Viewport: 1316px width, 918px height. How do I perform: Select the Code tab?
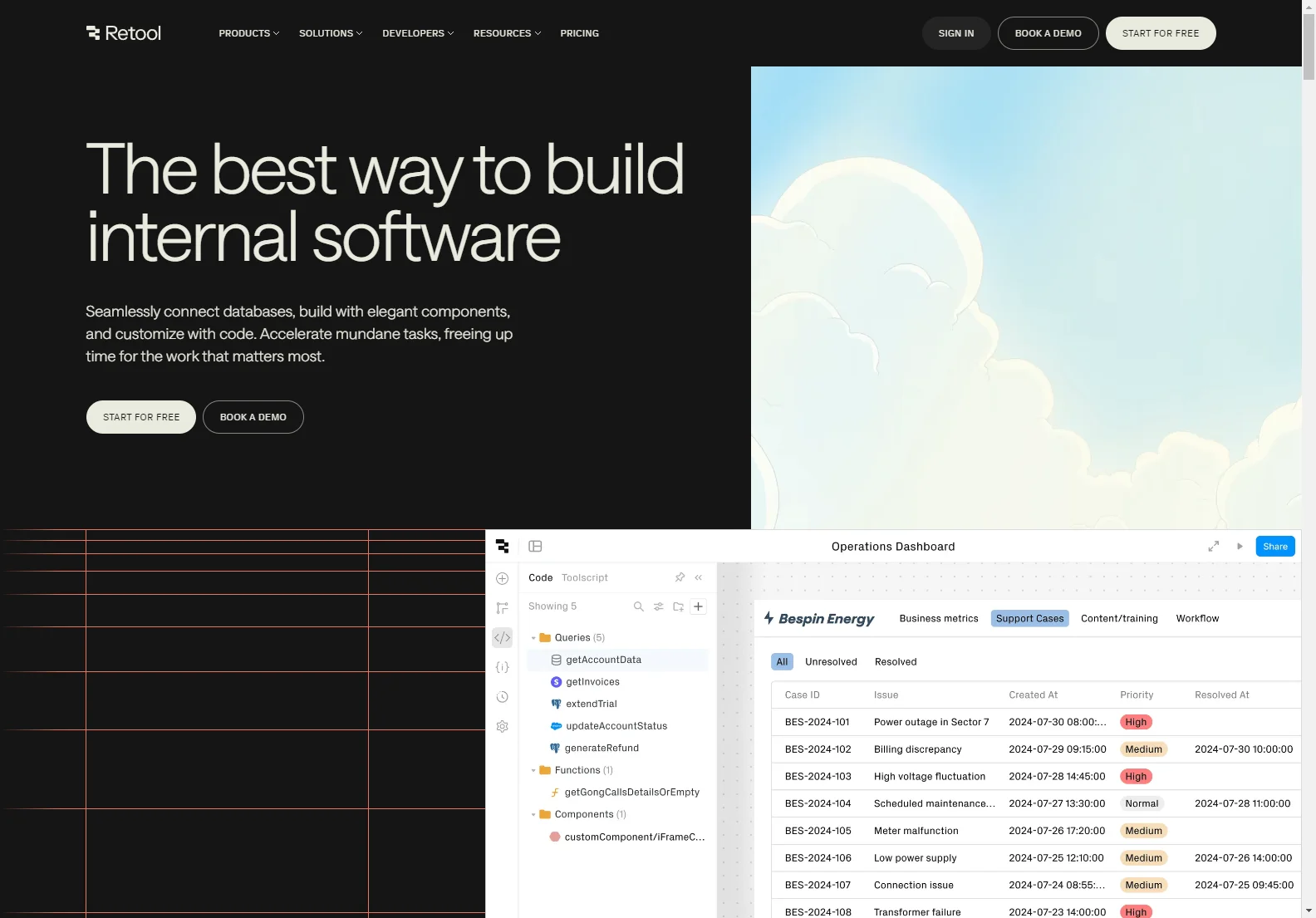[541, 577]
